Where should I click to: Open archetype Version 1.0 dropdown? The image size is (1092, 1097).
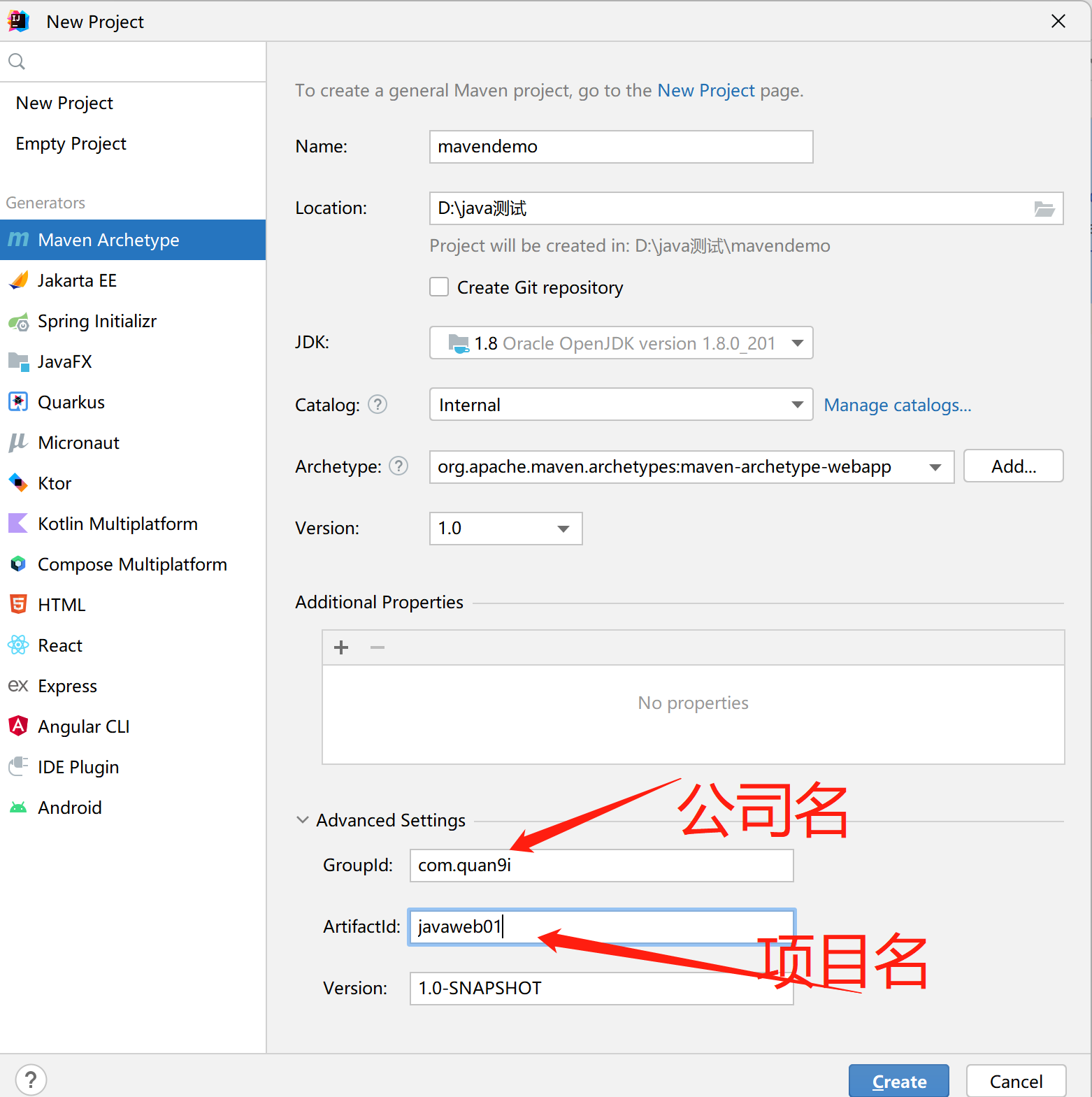point(505,529)
